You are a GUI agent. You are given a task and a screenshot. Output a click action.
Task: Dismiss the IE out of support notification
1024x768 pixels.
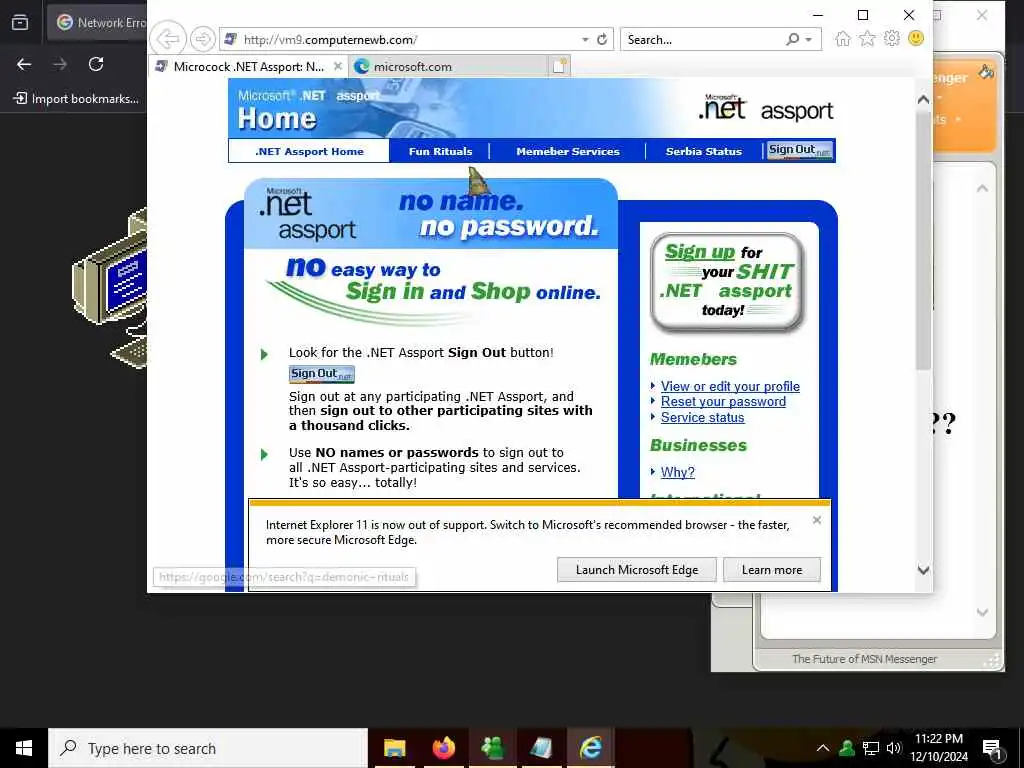pos(816,520)
